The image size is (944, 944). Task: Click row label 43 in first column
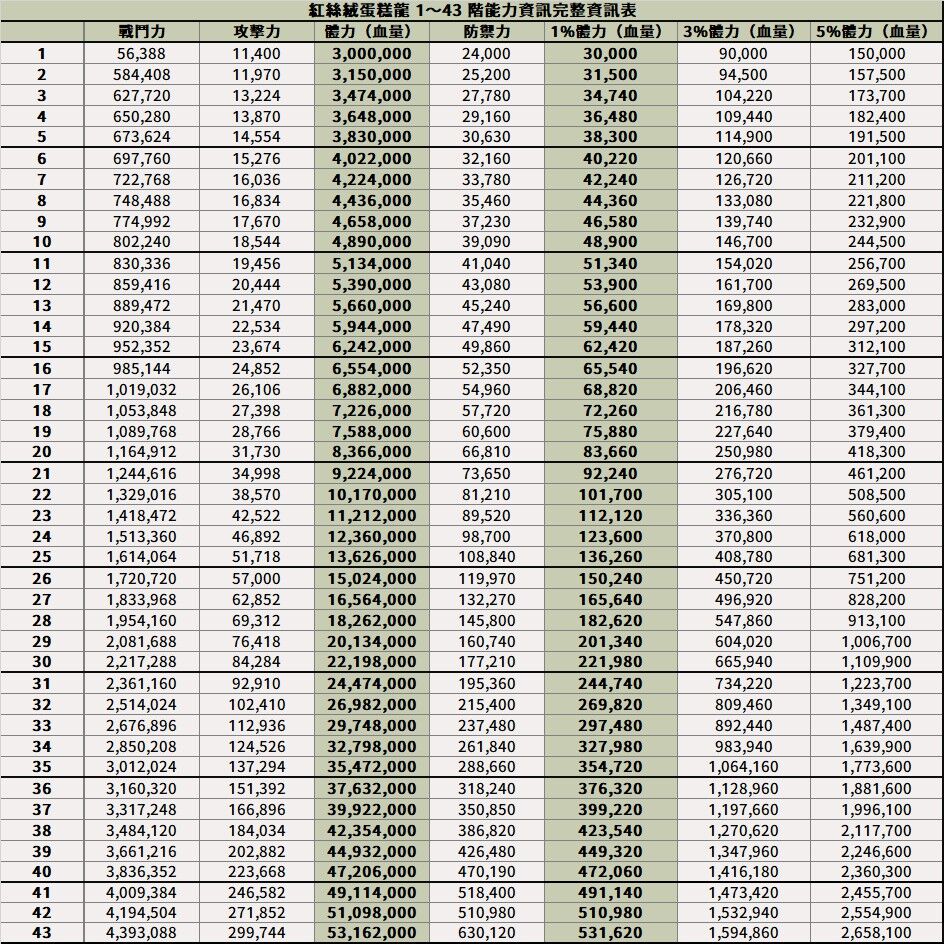[42, 933]
